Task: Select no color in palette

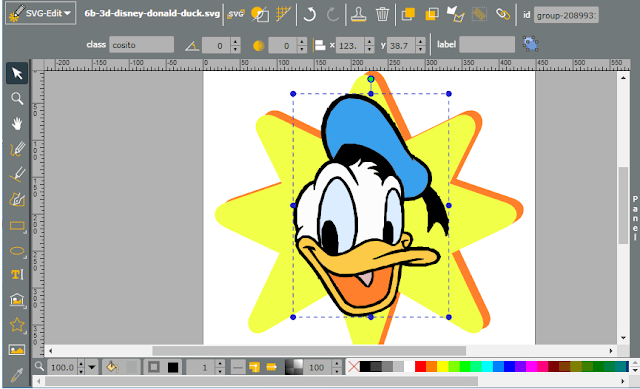Action: tap(353, 367)
